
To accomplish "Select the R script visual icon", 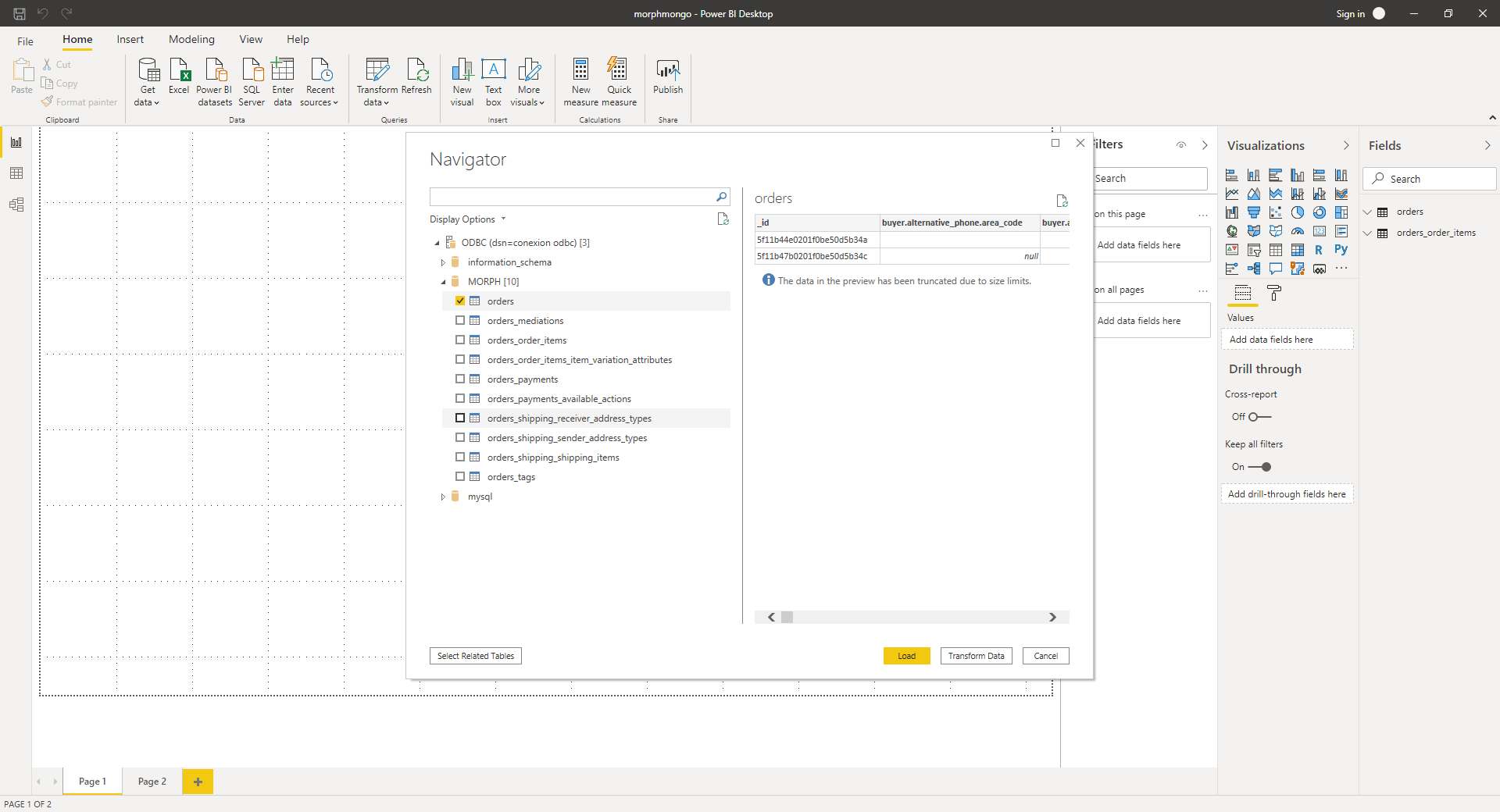I will point(1319,250).
